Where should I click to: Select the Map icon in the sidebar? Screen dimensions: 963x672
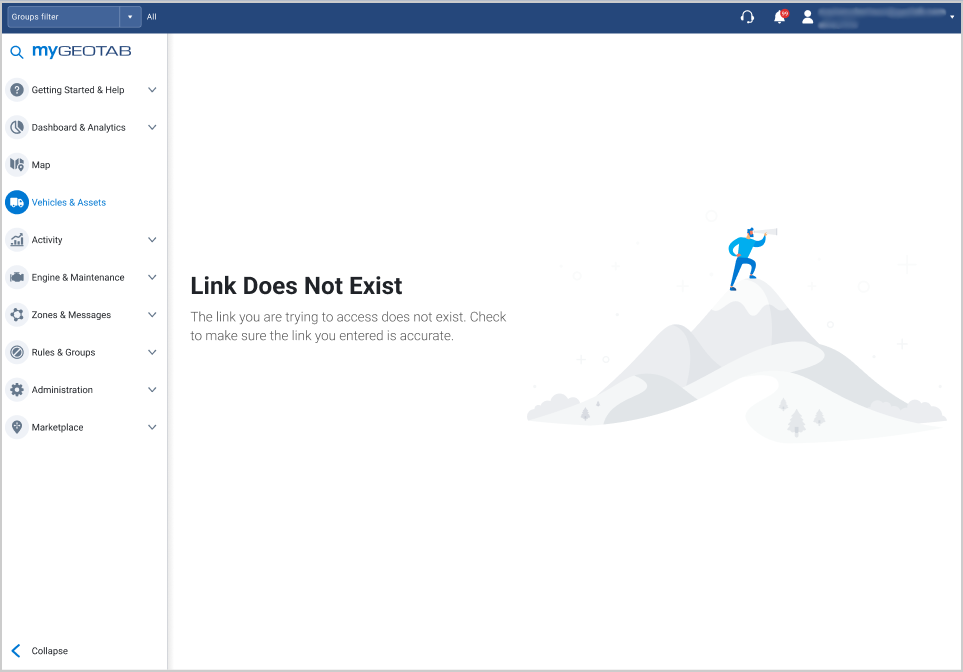point(17,164)
